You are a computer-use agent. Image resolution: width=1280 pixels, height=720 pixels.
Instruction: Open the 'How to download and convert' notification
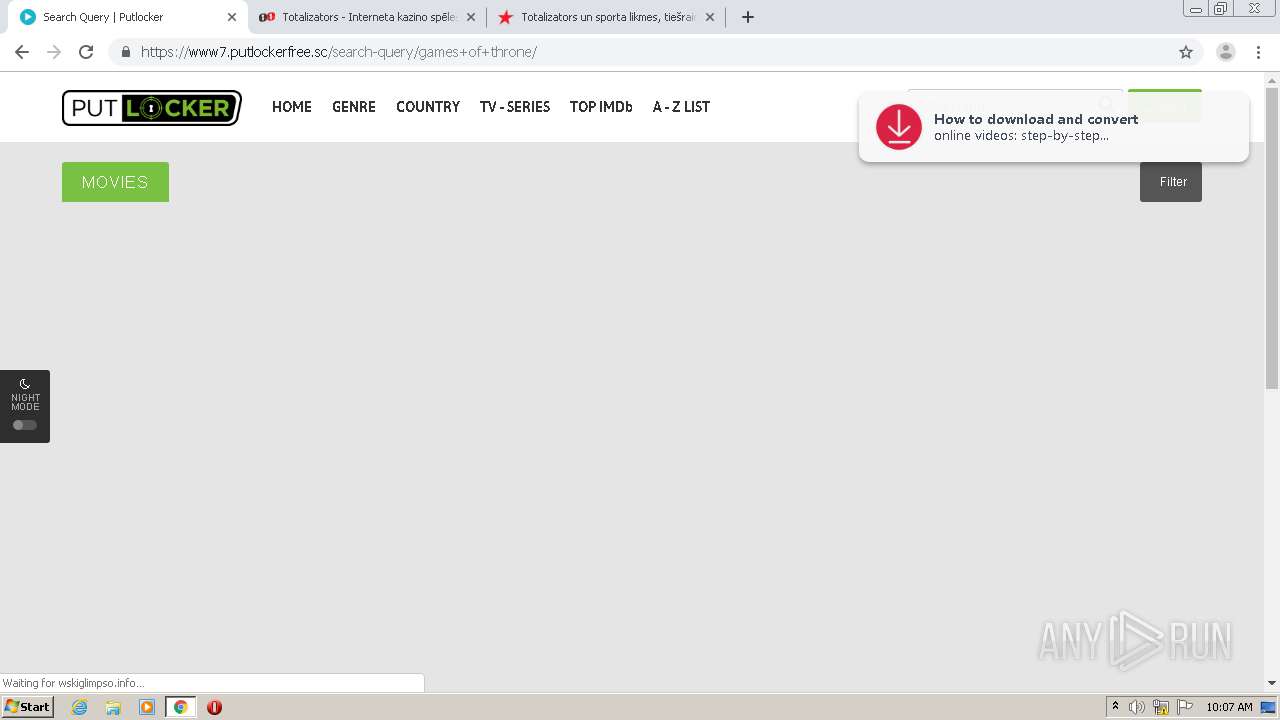click(1054, 127)
